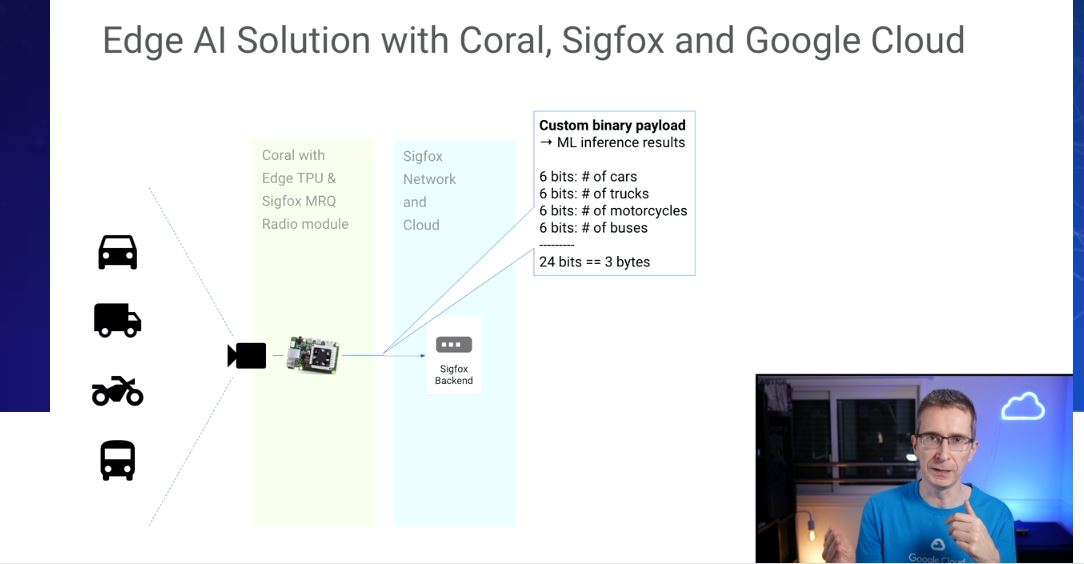Click the '24 bits == 3 bytes' text
Viewport: 1084px width, 564px height.
[x=595, y=262]
